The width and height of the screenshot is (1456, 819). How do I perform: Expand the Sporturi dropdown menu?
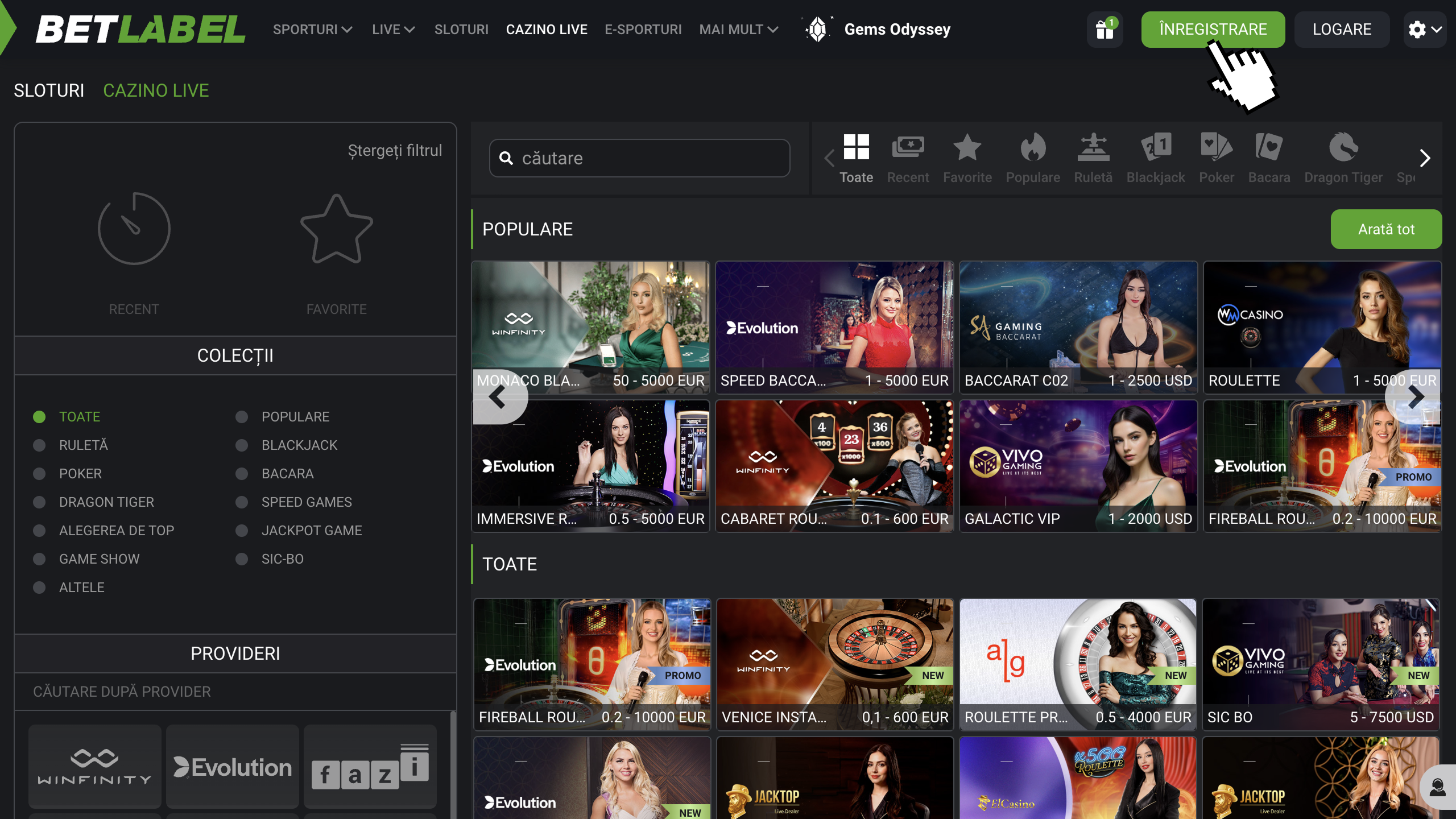tap(312, 30)
